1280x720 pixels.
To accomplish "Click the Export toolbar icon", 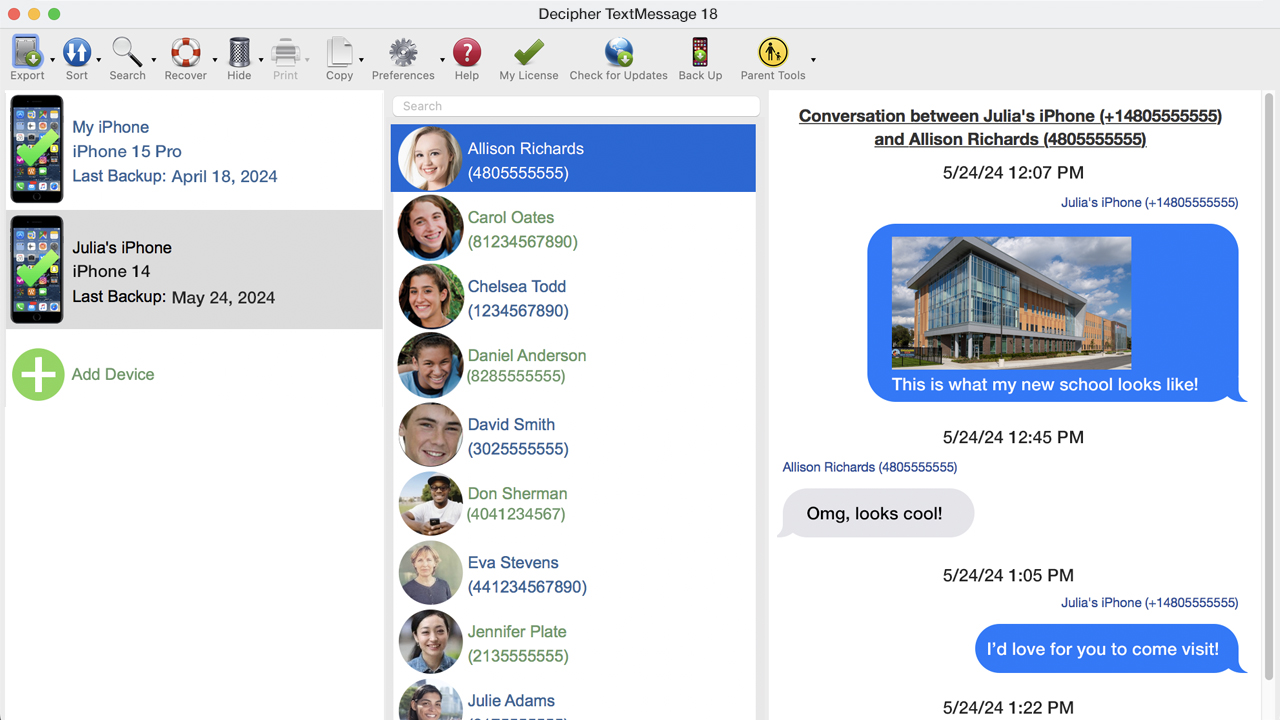I will [27, 53].
